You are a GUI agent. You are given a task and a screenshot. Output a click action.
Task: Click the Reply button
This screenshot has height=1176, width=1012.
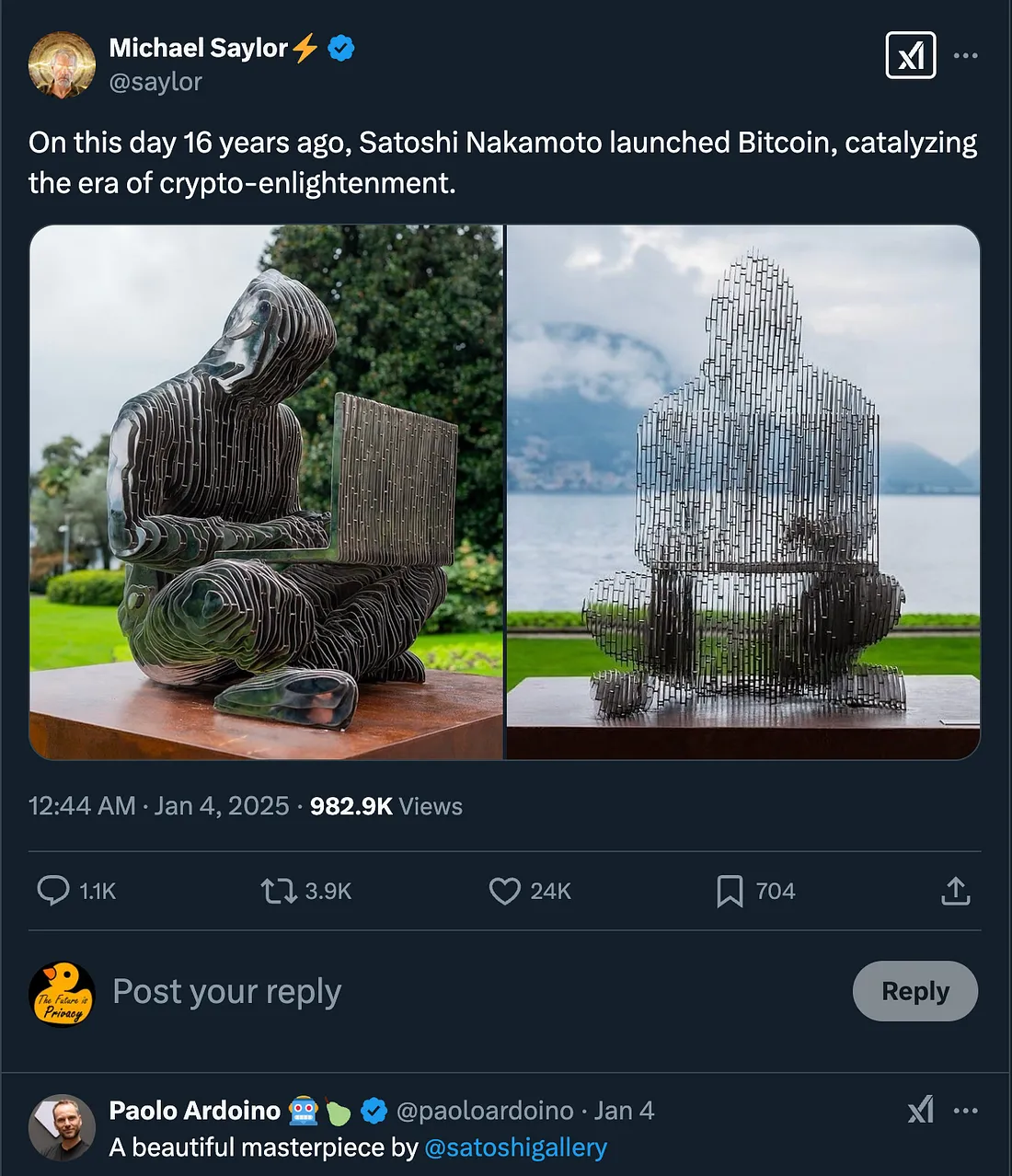(914, 991)
